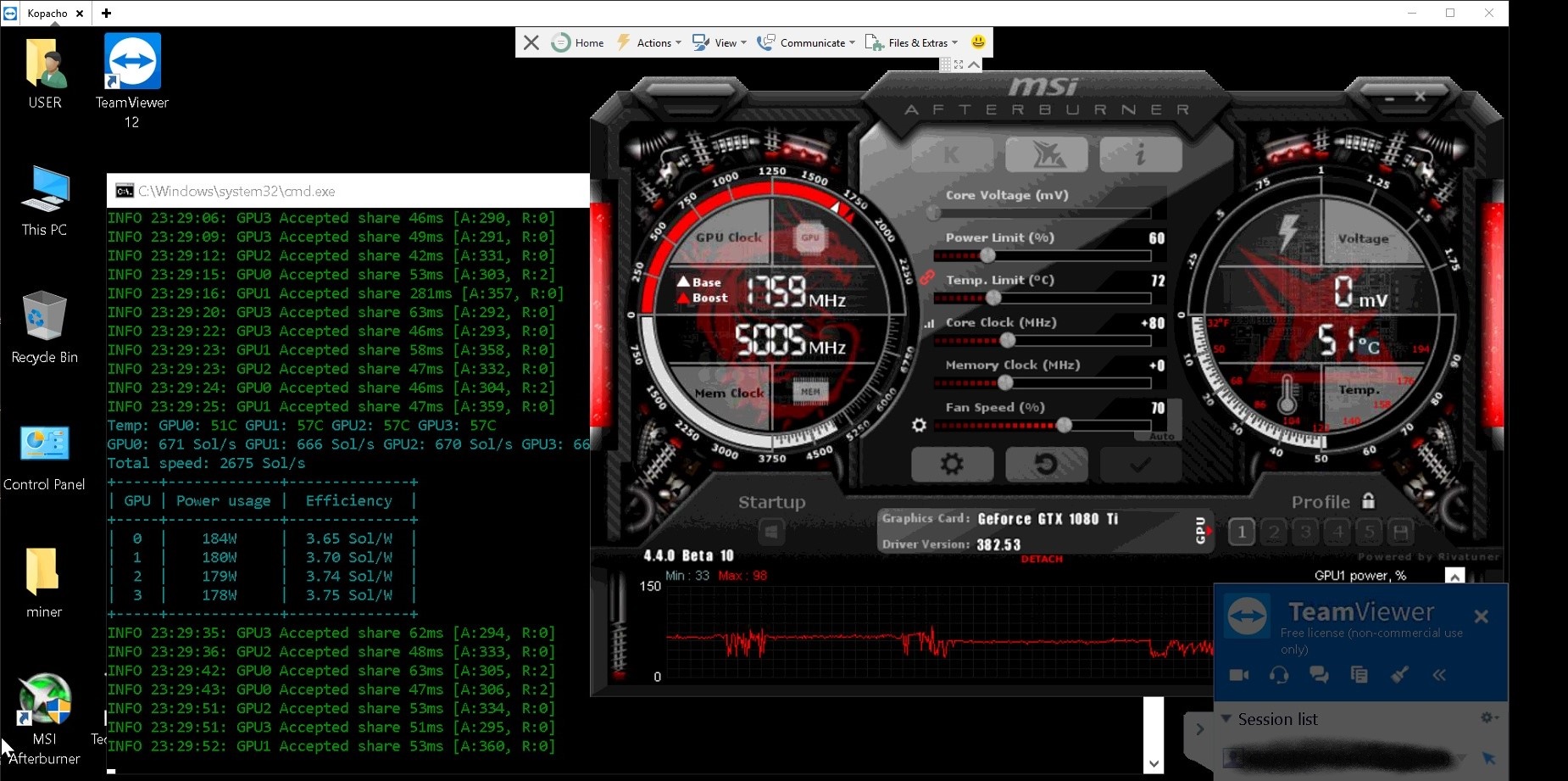Select the This PC desktop icon
Screen dimensions: 1568x781
(44, 201)
